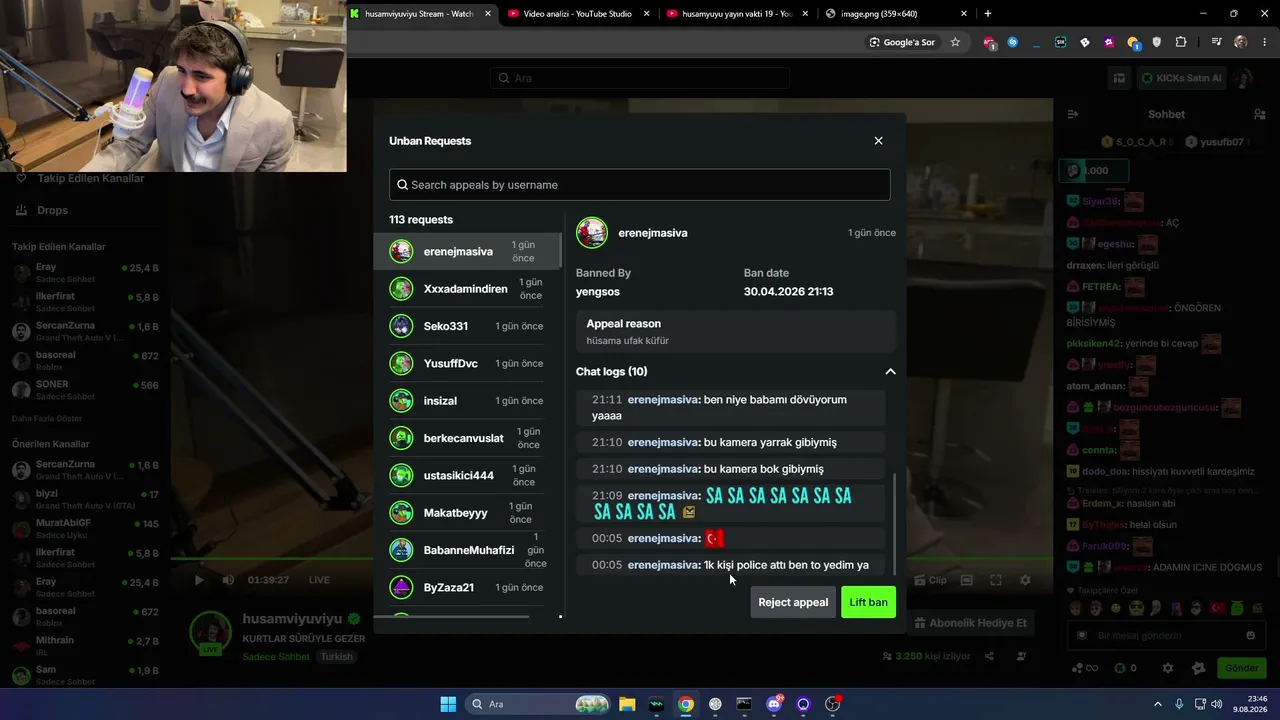Play the stream video
1280x720 pixels.
point(199,580)
